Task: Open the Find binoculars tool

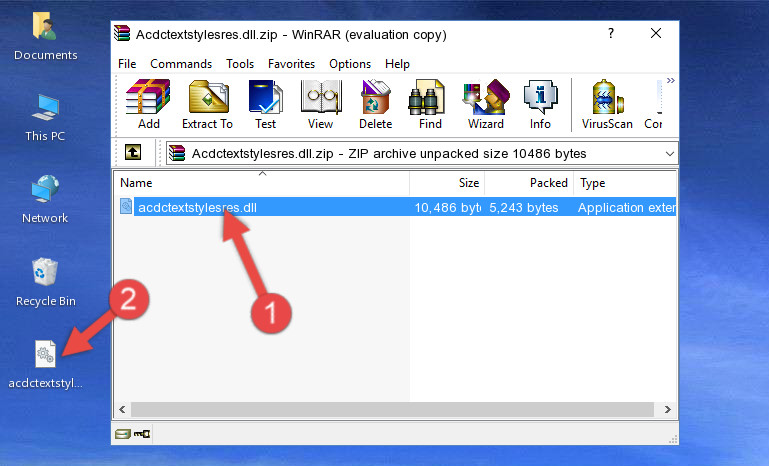Action: click(430, 104)
